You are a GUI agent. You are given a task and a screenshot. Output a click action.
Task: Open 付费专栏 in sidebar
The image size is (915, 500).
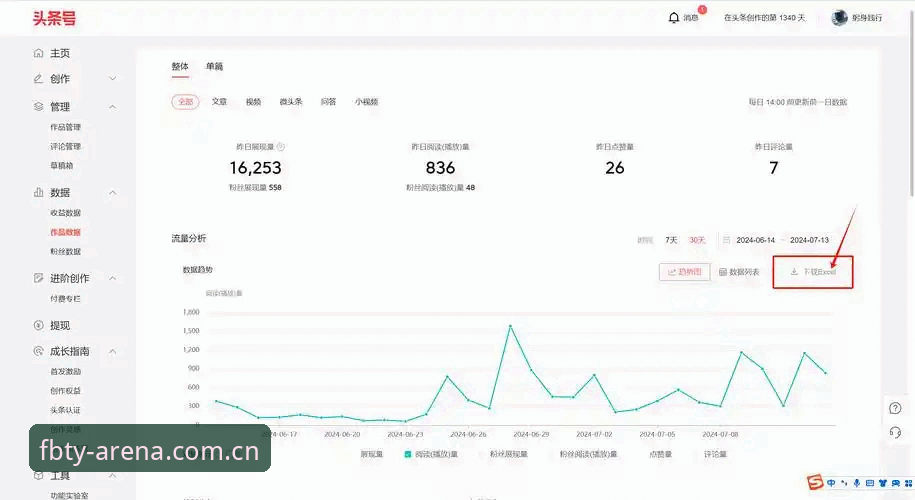click(x=65, y=299)
